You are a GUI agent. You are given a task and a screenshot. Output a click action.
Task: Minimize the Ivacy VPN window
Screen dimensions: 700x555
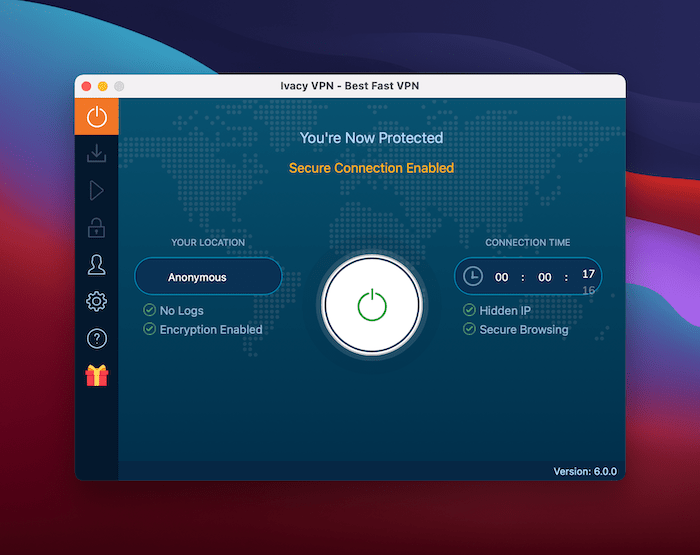(103, 86)
